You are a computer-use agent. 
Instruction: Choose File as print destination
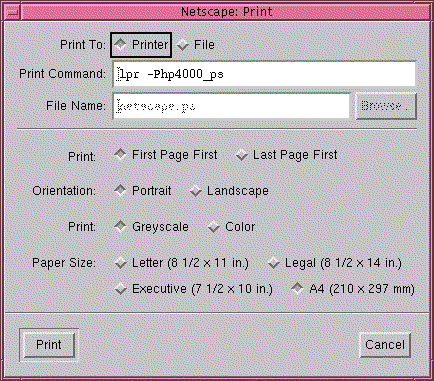(x=195, y=45)
